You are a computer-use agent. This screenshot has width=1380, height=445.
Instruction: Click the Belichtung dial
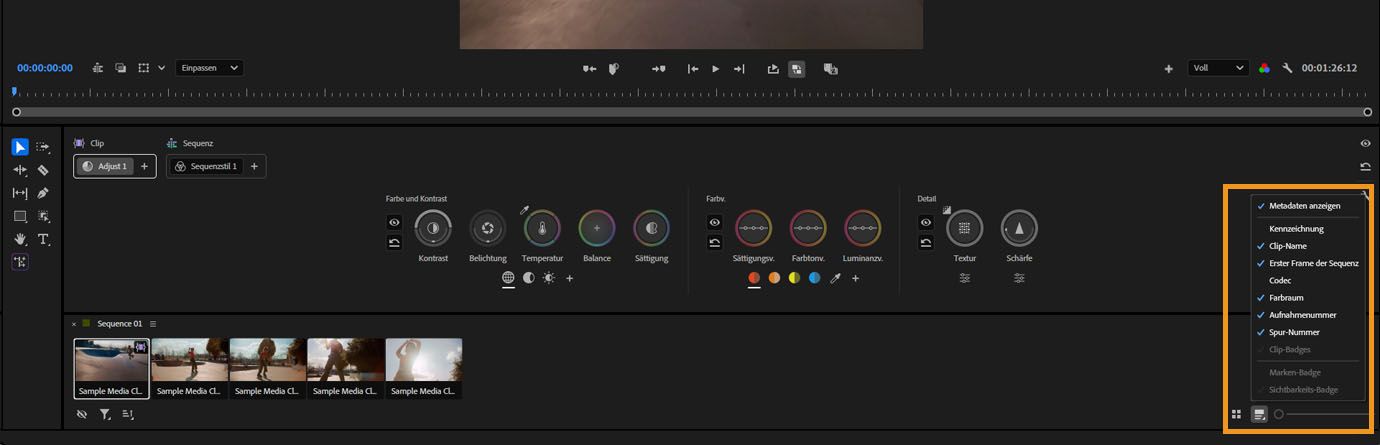[x=488, y=228]
